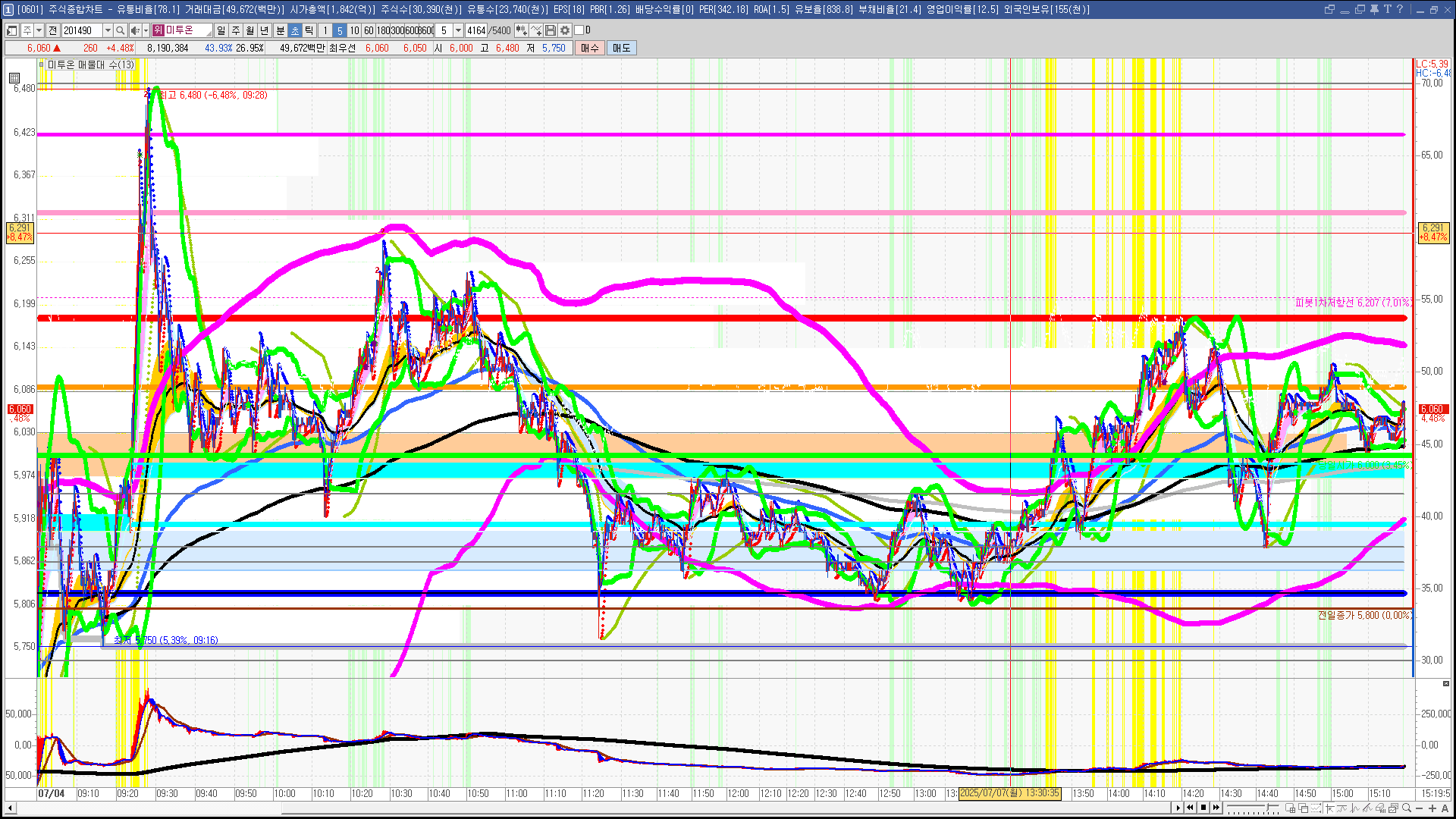1456x819 pixels.
Task: Click the 매도 sell button
Action: click(622, 48)
